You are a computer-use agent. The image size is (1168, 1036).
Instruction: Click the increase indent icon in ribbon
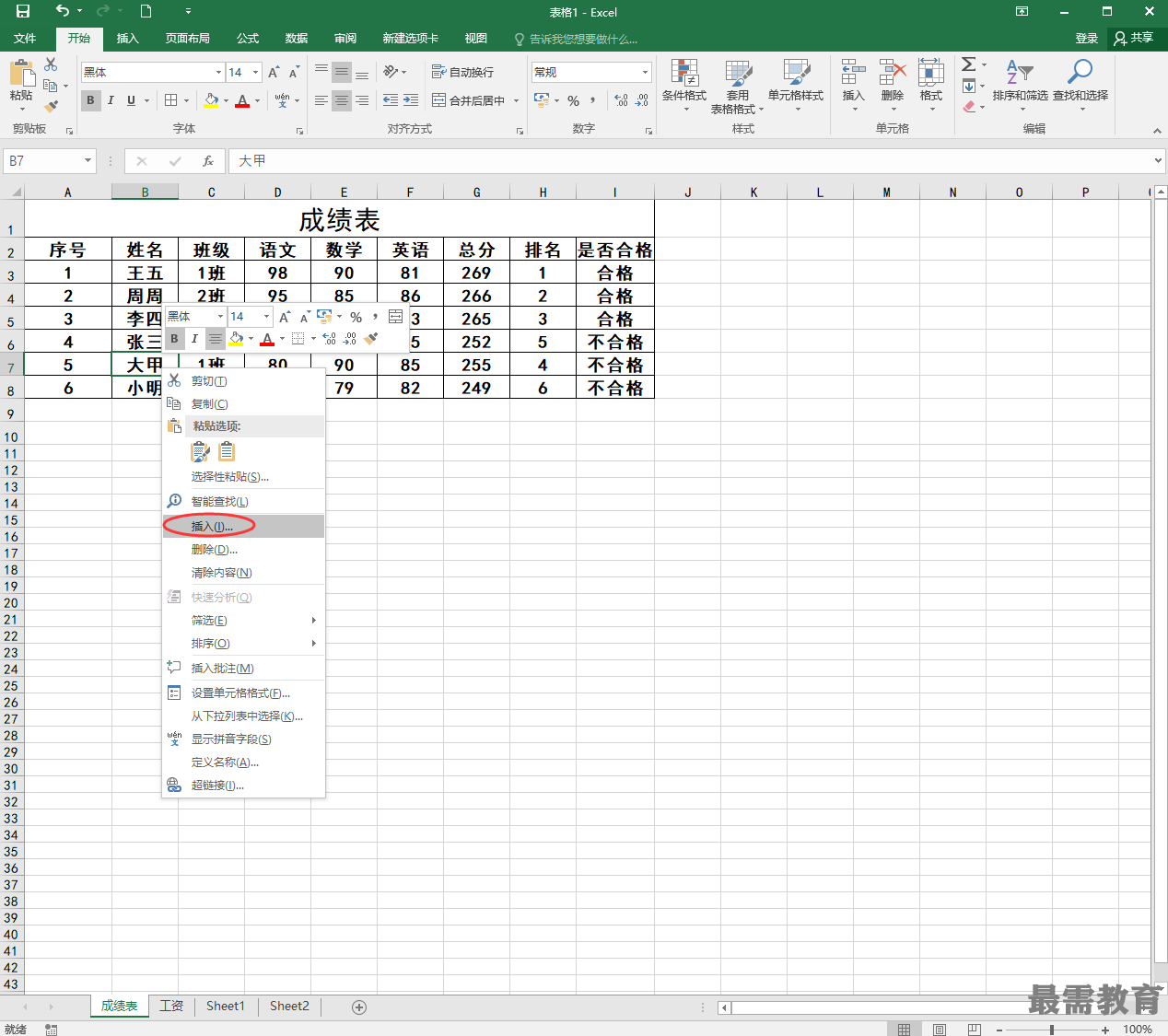pos(411,100)
